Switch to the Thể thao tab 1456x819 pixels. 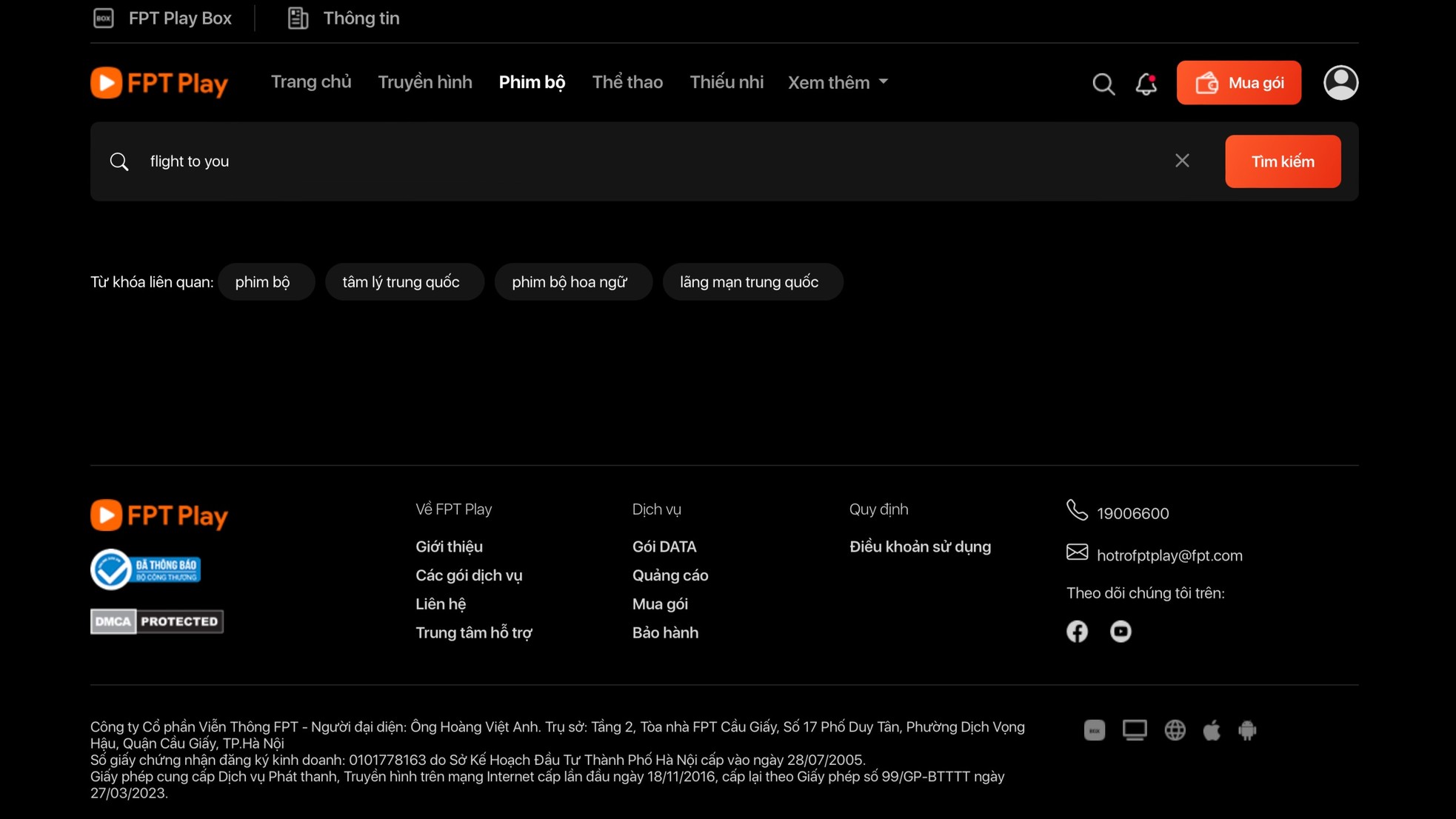pos(627,82)
